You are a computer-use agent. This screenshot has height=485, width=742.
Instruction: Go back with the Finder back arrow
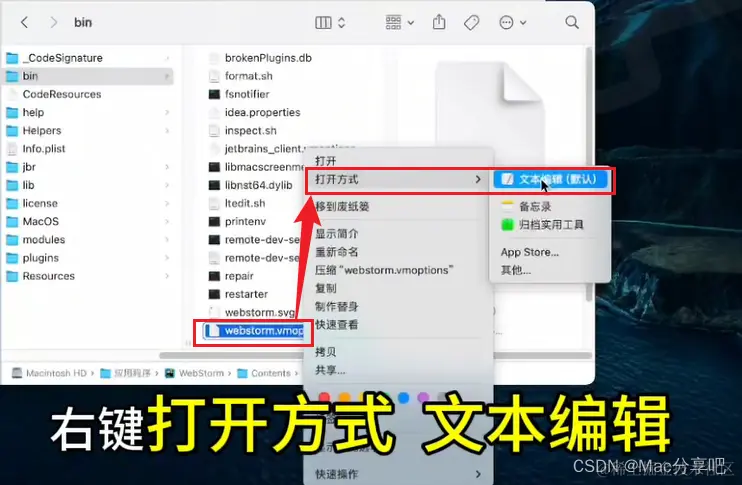pos(25,22)
